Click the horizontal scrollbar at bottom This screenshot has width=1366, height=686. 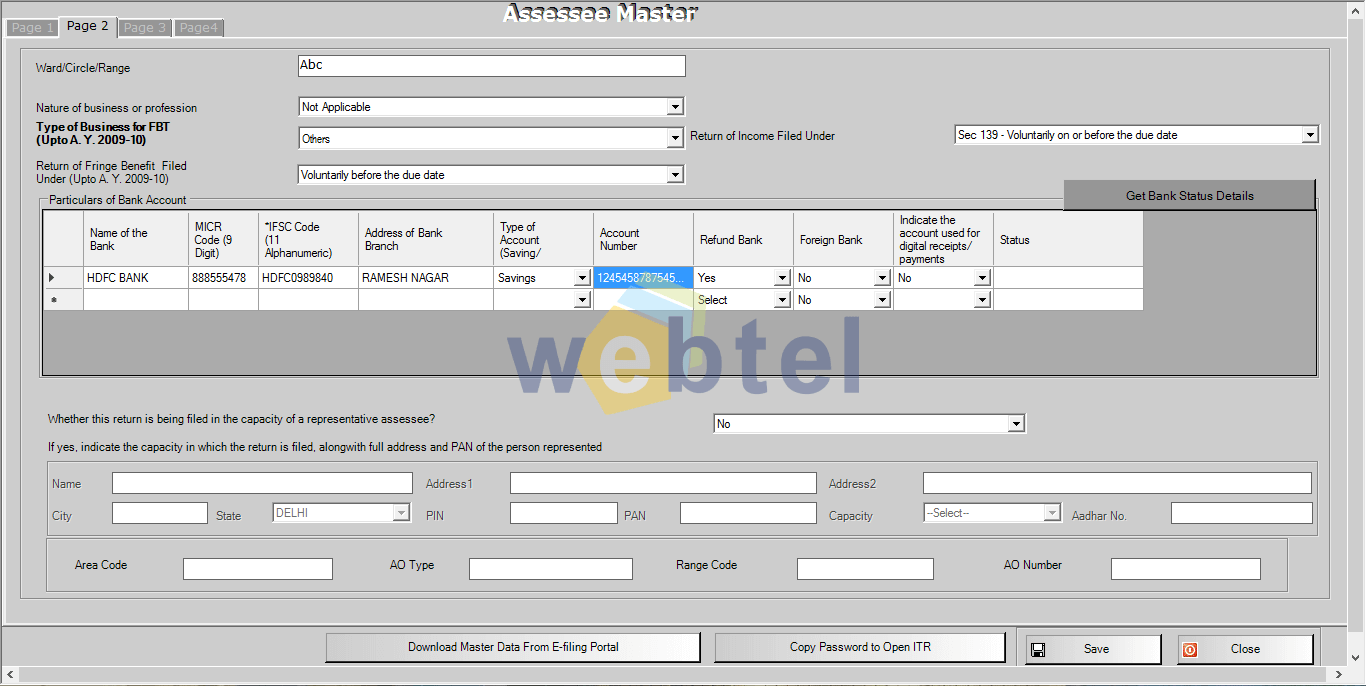coord(674,676)
